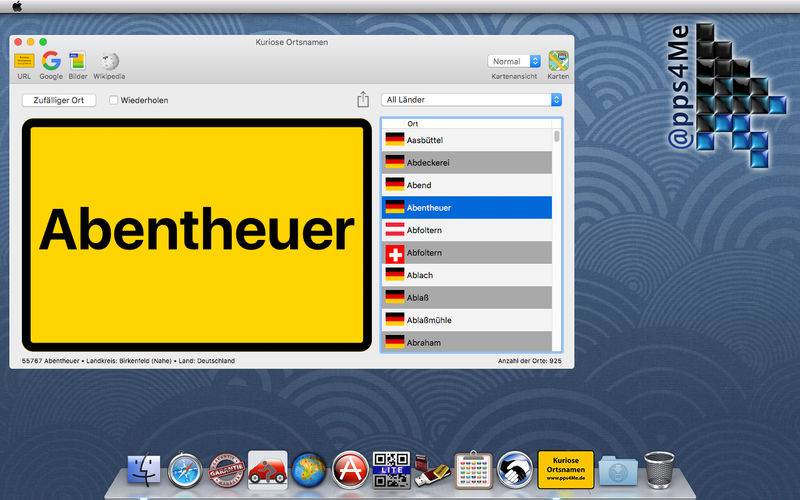
Task: Click the Ort column header
Action: [467, 123]
